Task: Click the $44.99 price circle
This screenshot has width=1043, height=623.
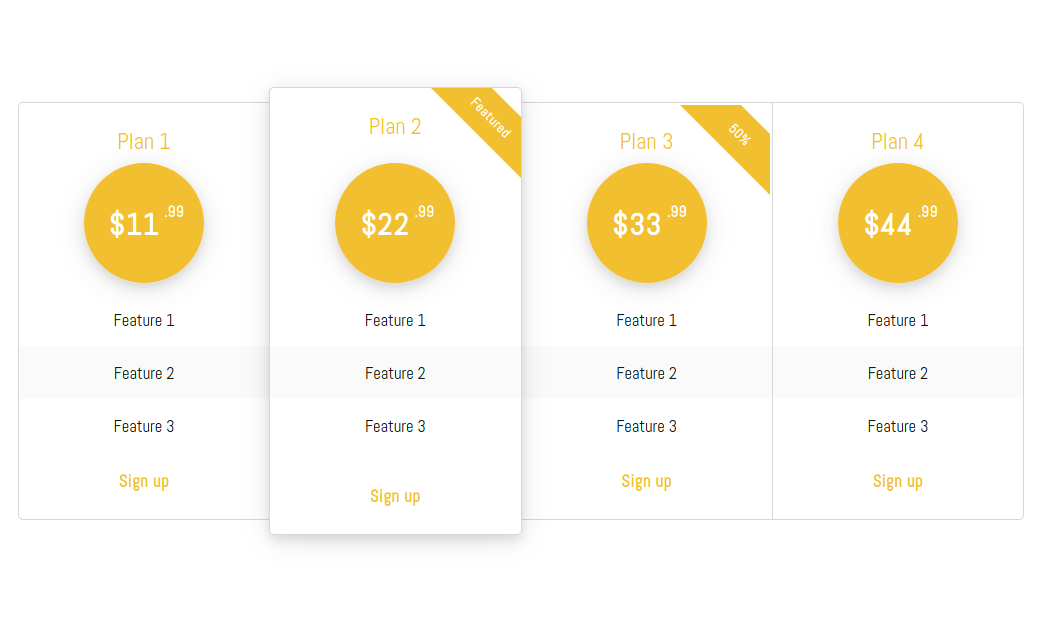Action: pyautogui.click(x=898, y=223)
